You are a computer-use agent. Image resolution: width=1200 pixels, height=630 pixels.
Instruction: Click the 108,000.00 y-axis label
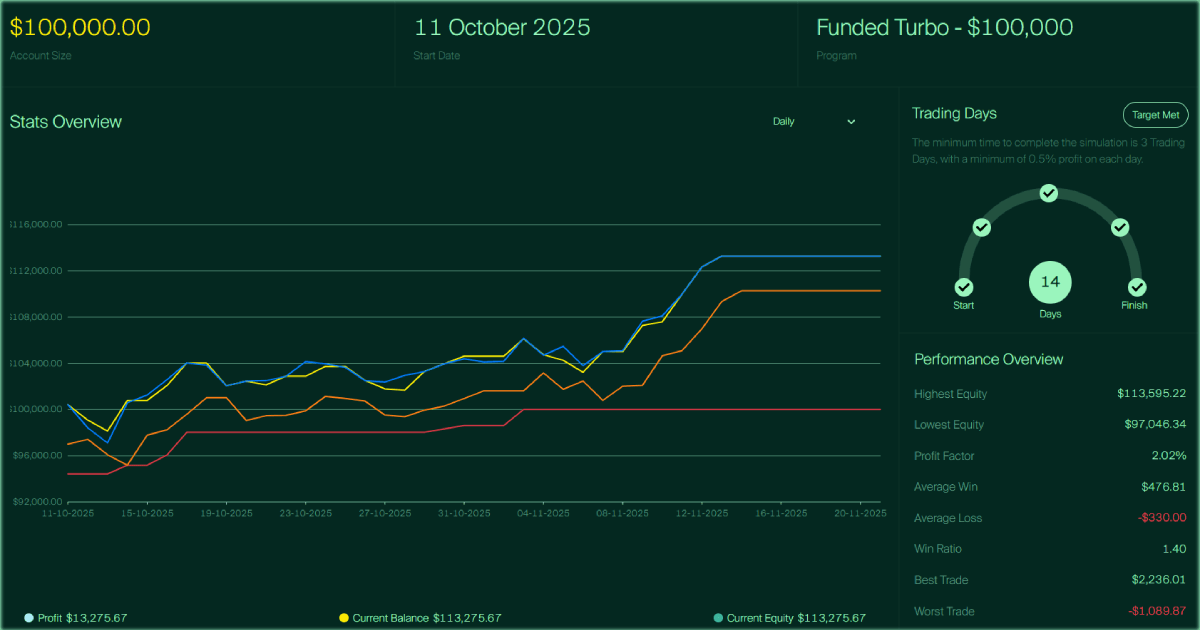tap(36, 317)
